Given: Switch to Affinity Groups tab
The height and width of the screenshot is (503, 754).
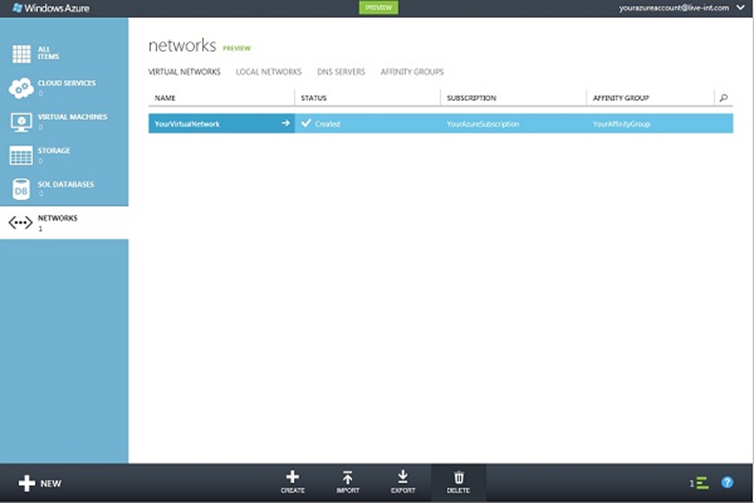Looking at the screenshot, I should (x=412, y=72).
